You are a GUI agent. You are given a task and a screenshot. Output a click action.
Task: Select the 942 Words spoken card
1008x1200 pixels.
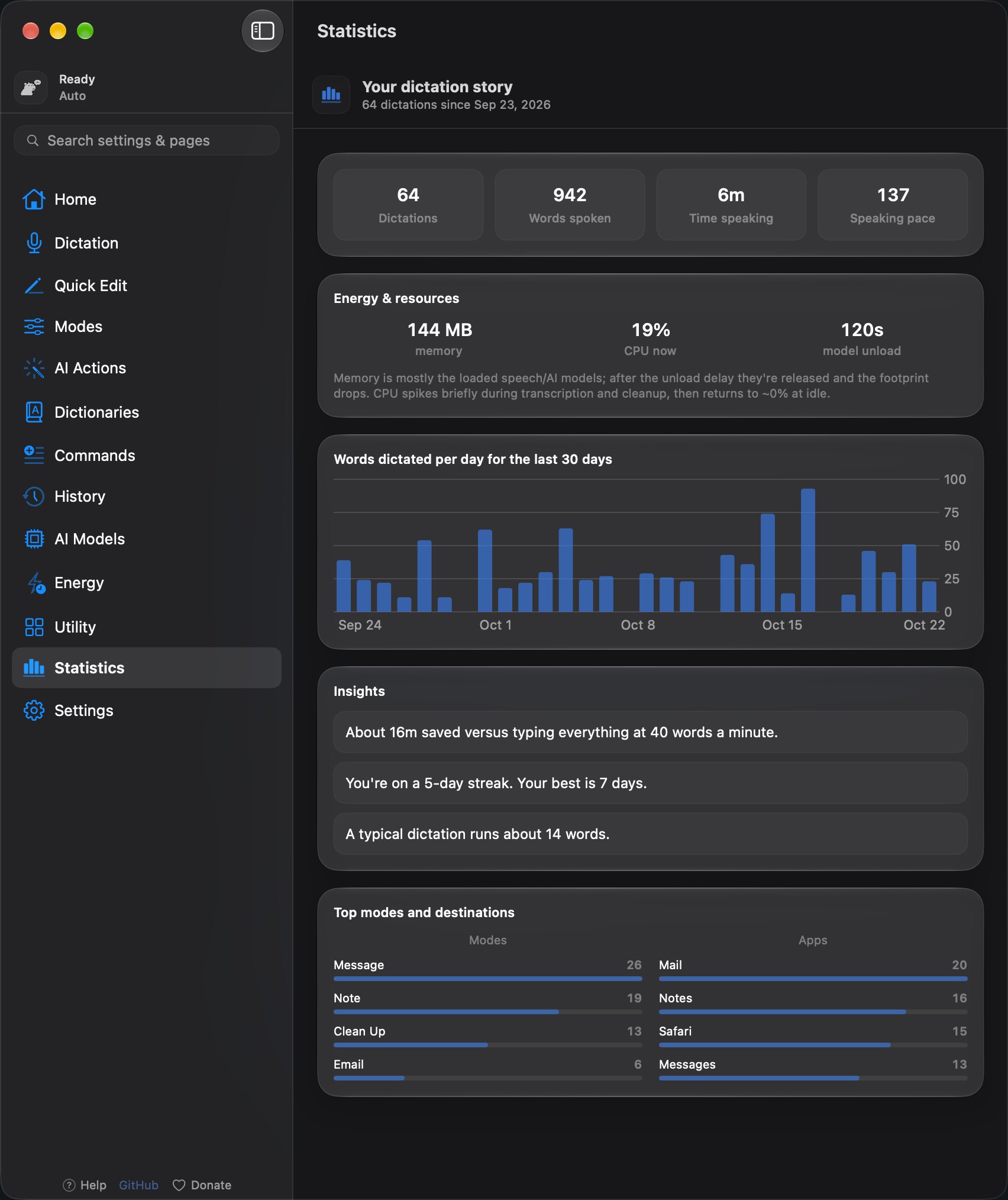tap(570, 205)
